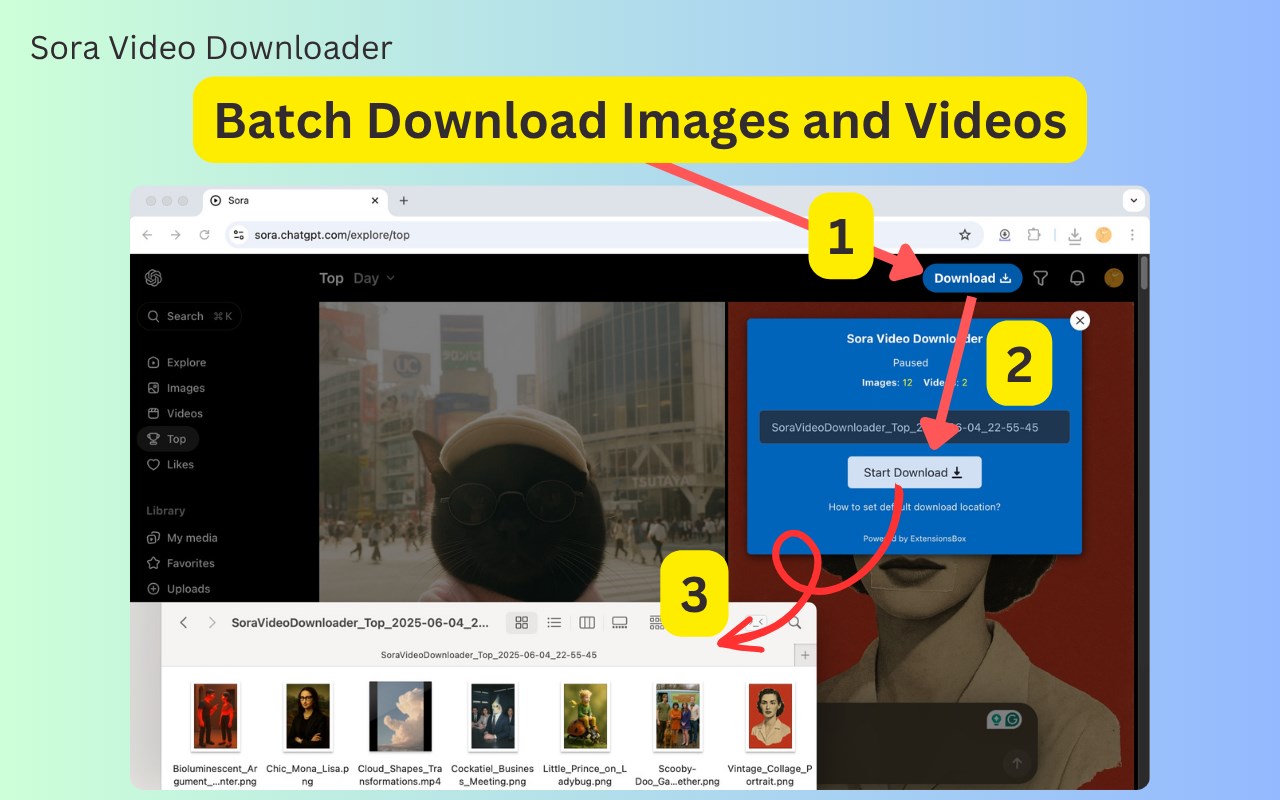This screenshot has height=800, width=1280.
Task: Click the Sora Search box
Action: coord(190,316)
